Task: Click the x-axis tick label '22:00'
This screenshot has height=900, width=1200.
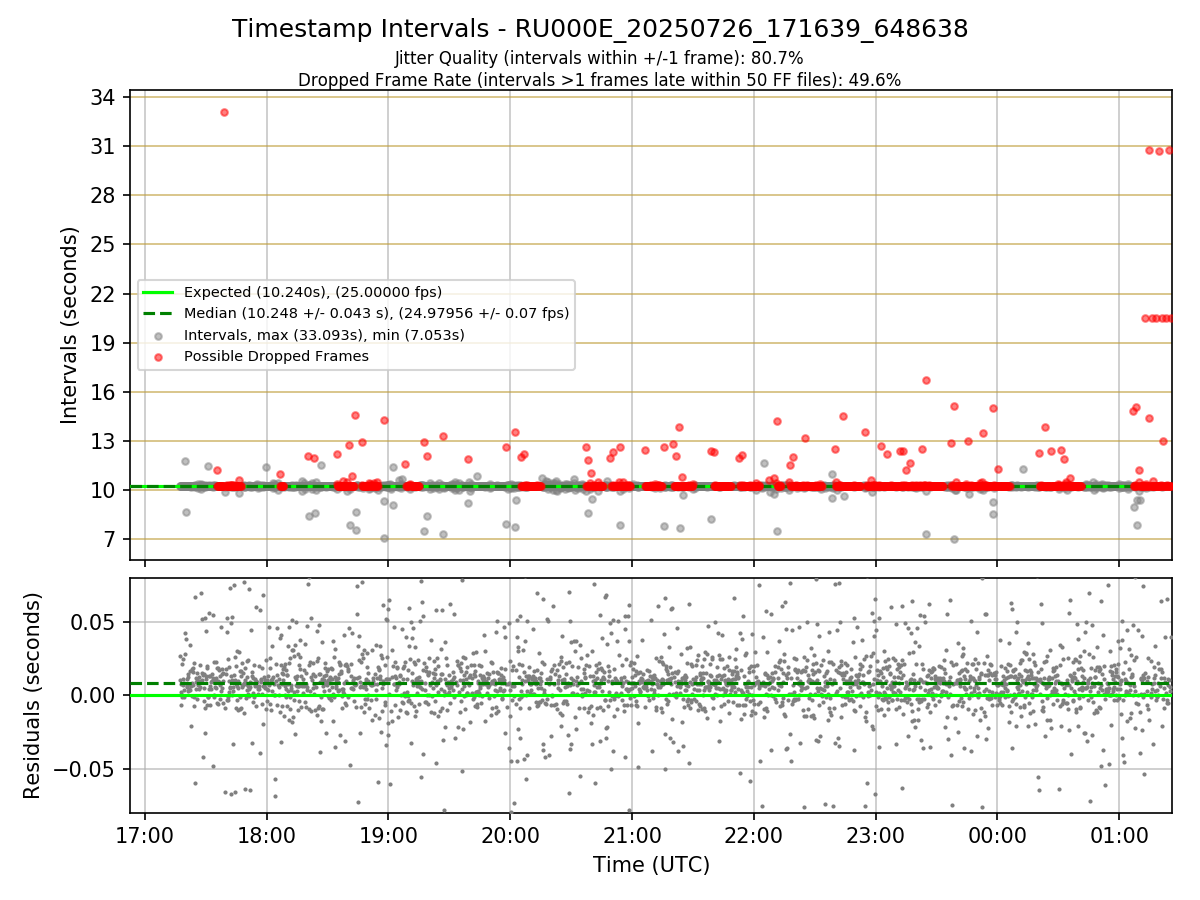Action: pos(753,834)
